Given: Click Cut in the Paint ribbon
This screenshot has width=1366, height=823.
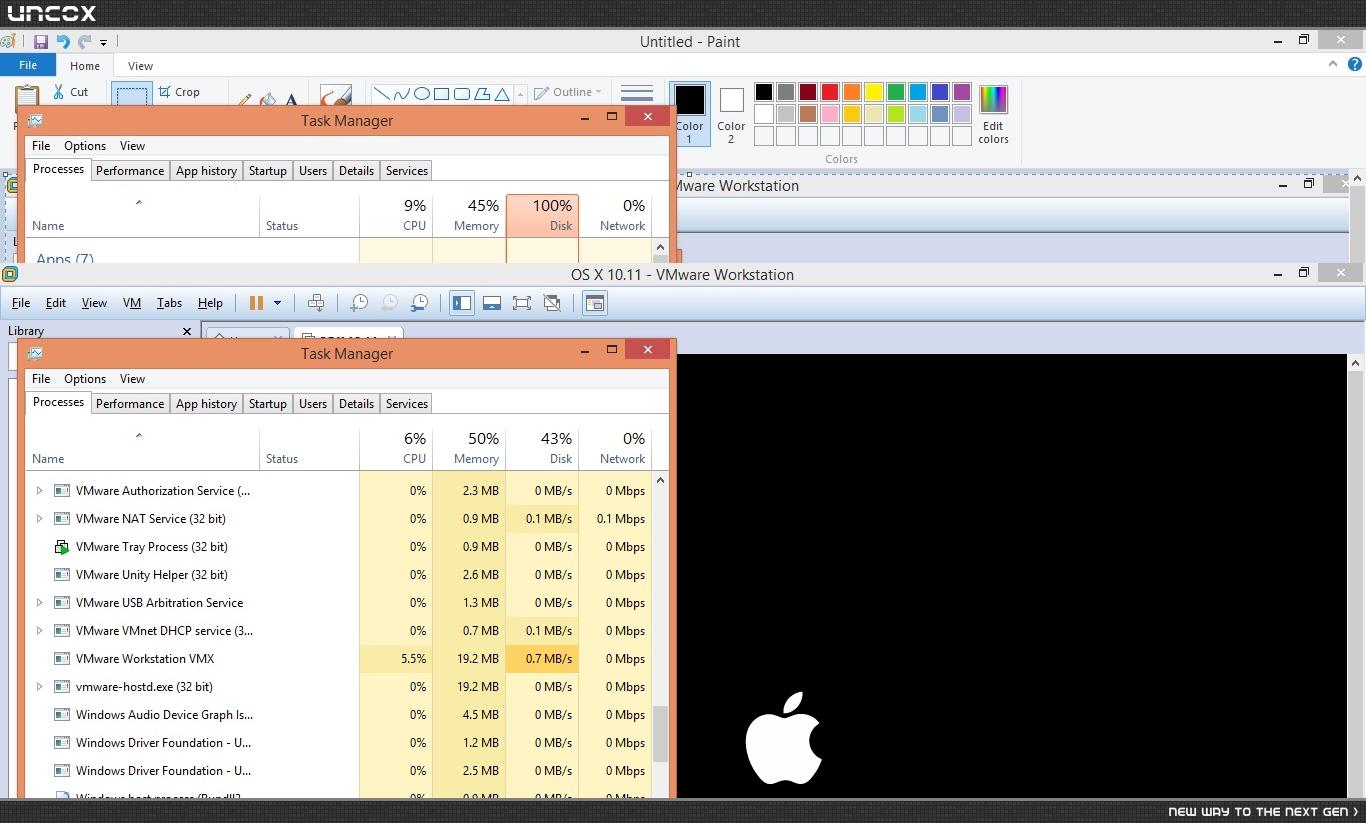Looking at the screenshot, I should coord(70,92).
